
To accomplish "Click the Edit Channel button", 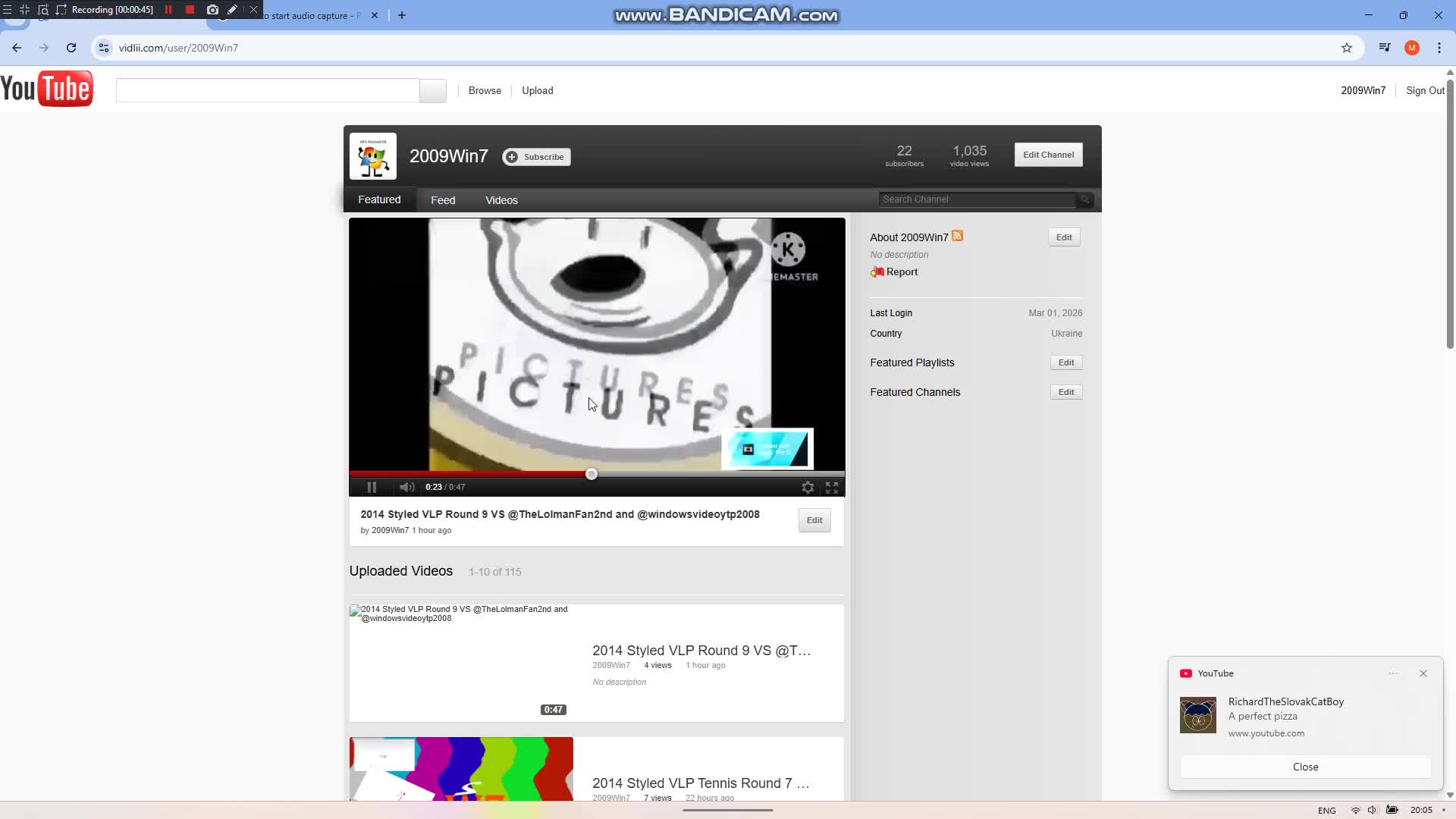I will click(x=1048, y=155).
